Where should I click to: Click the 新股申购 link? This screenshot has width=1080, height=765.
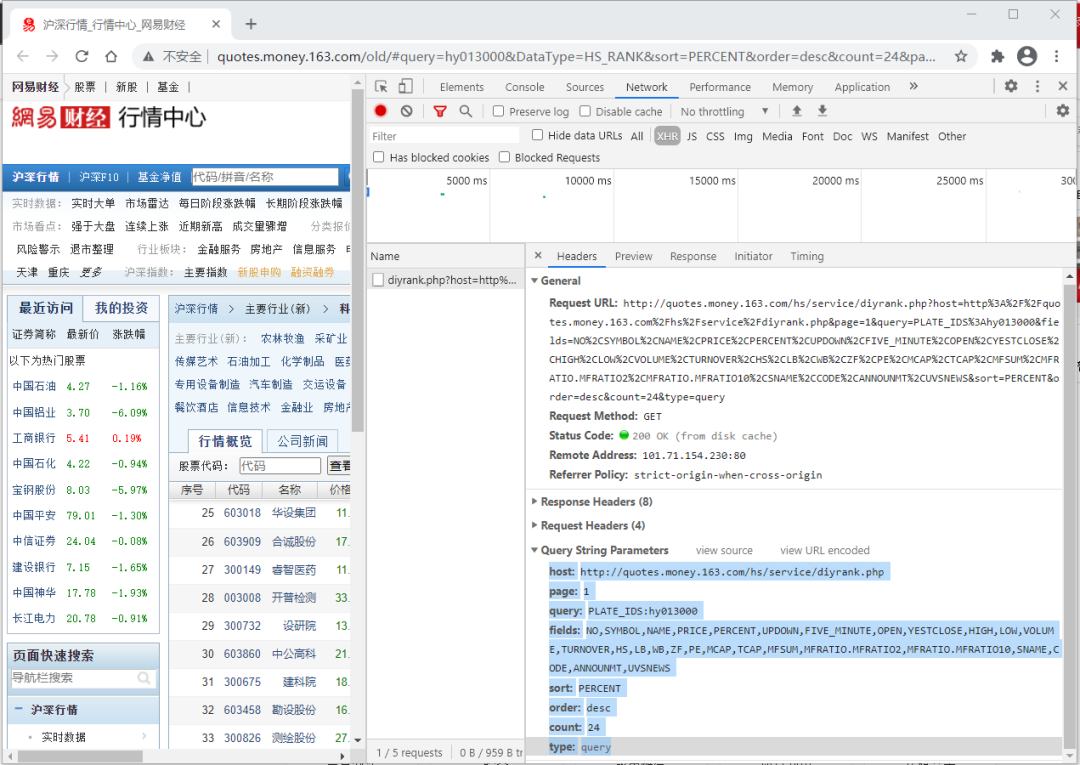[259, 272]
